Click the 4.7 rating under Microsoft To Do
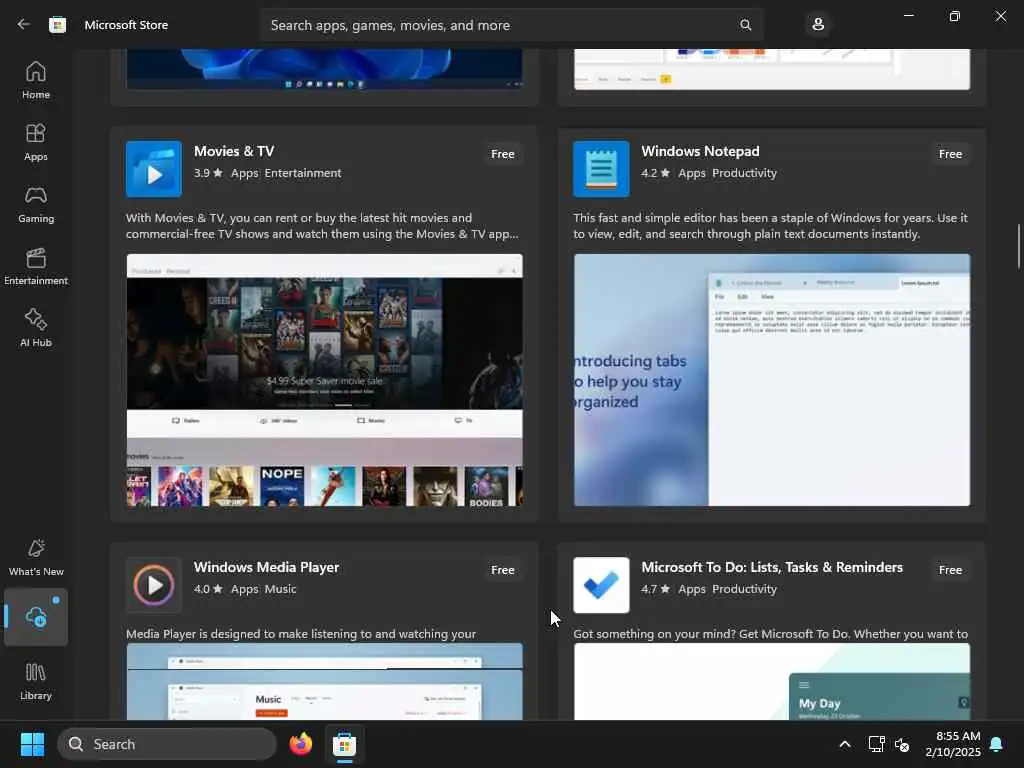This screenshot has width=1024, height=768. tap(656, 589)
